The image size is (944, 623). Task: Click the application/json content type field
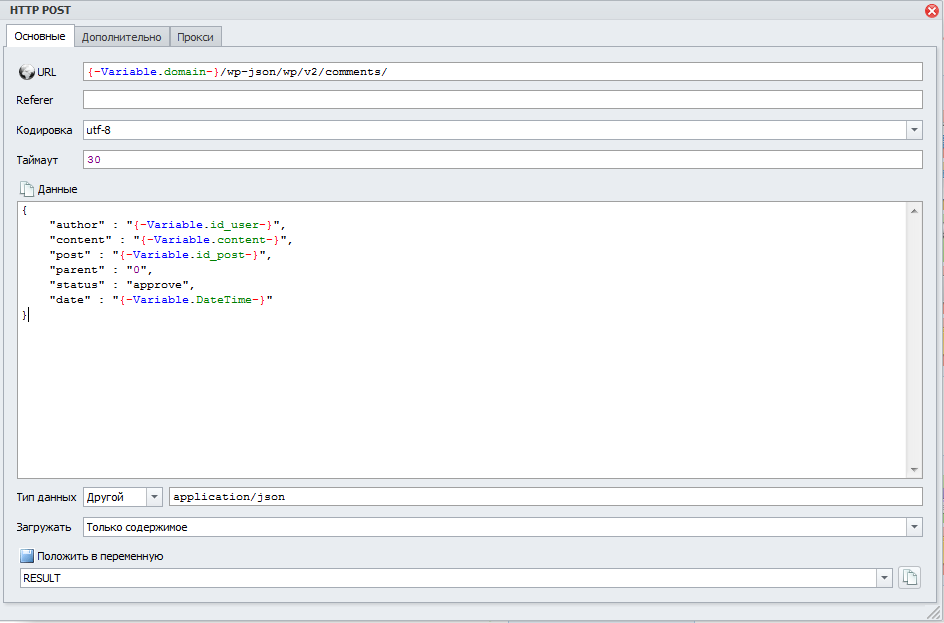tap(545, 497)
